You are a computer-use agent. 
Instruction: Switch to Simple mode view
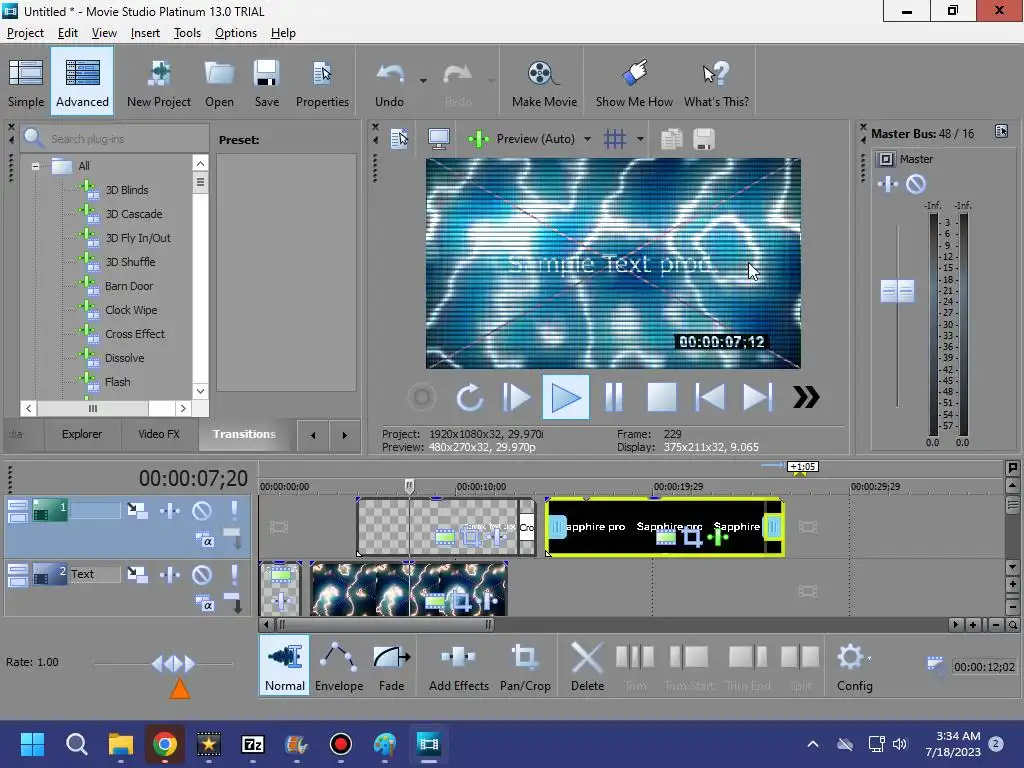(26, 82)
